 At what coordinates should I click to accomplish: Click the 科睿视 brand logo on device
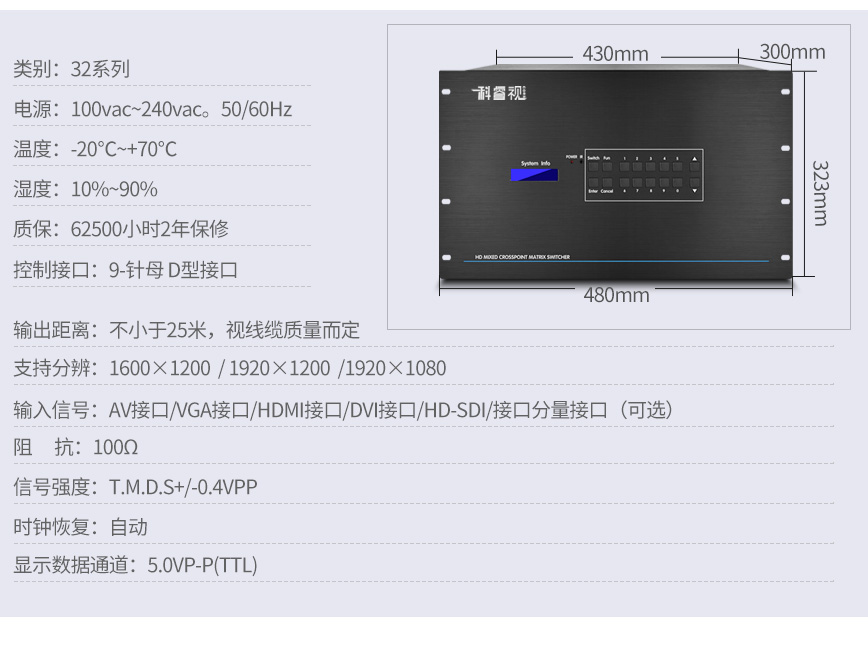click(499, 93)
